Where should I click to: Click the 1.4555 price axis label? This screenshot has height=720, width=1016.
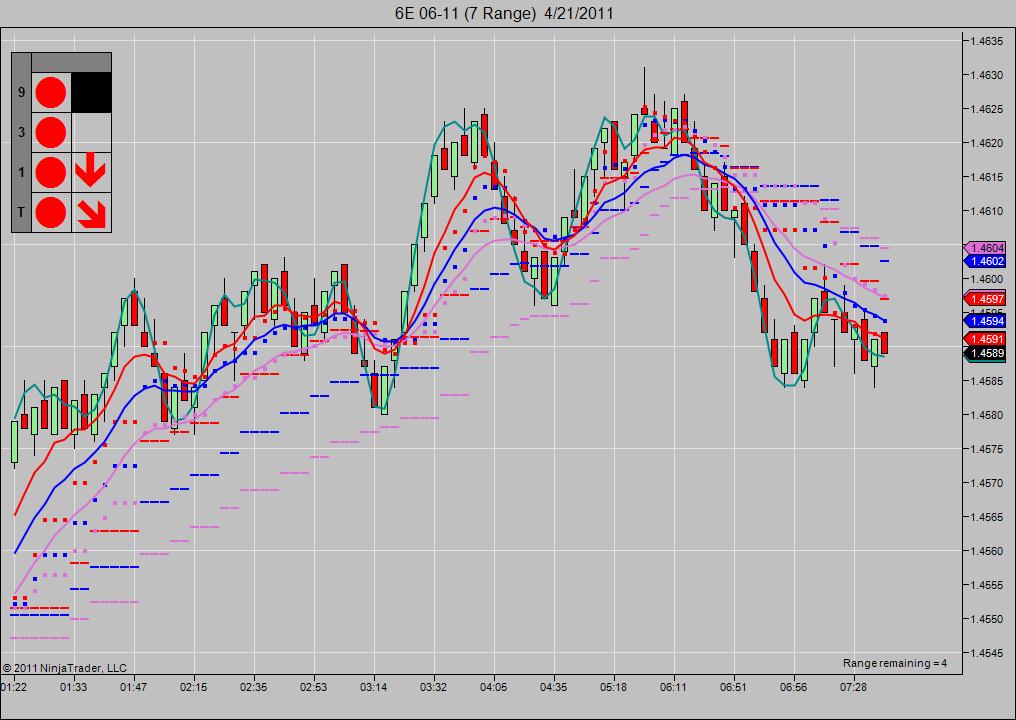point(987,585)
